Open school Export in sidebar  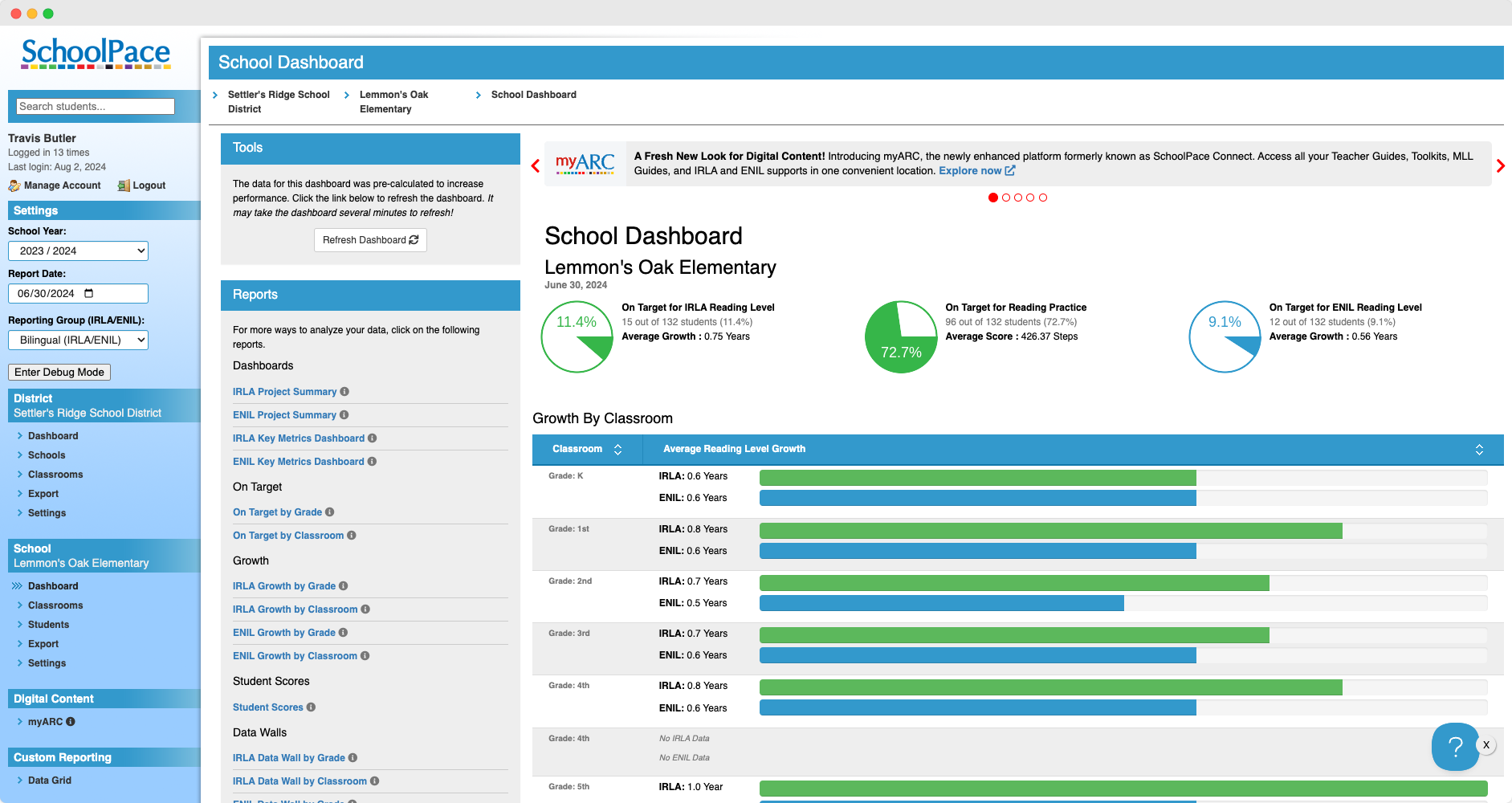pyautogui.click(x=43, y=644)
